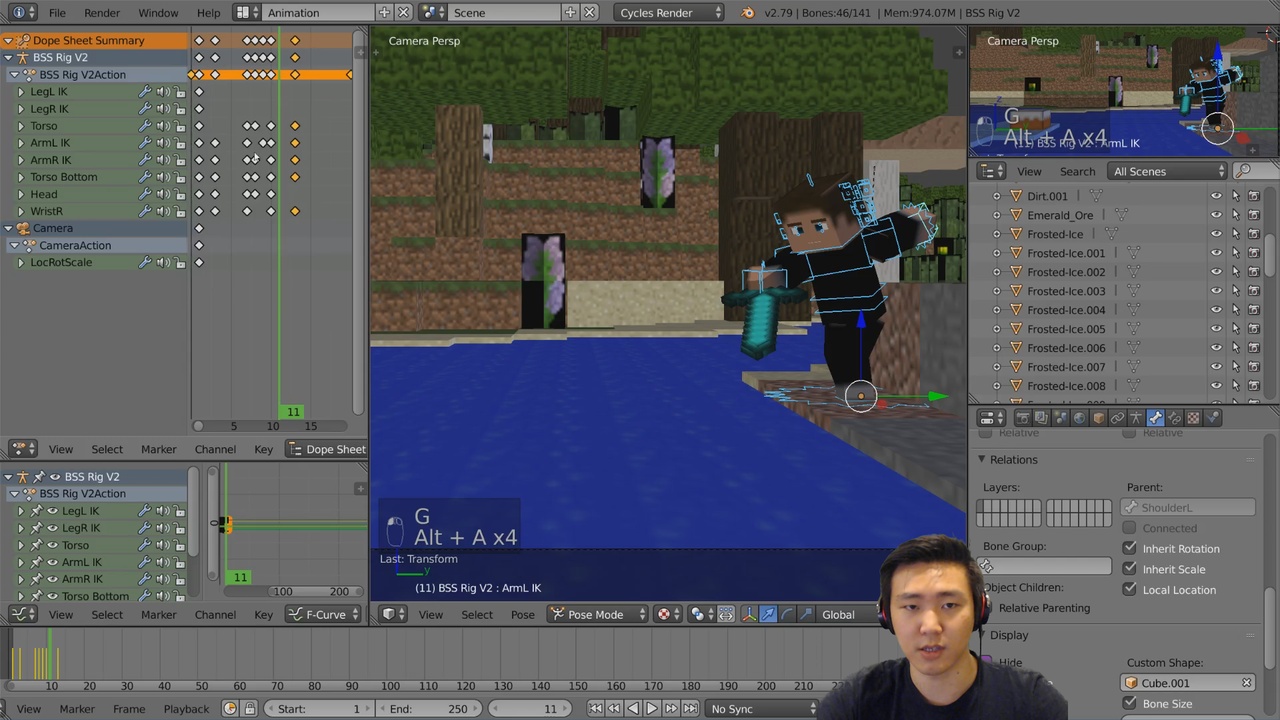Click the Start frame field
1280x720 pixels.
click(319, 709)
